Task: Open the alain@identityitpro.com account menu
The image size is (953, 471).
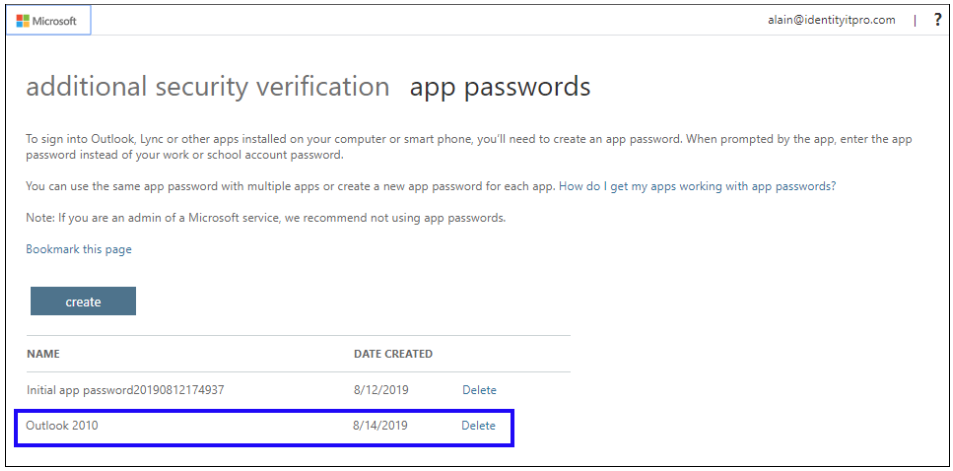Action: coord(831,20)
